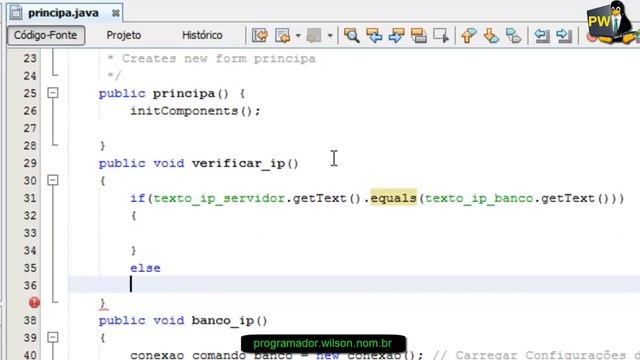Viewport: 640px width, 360px height.
Task: Jump to Last Edit location icon
Action: pos(260,36)
